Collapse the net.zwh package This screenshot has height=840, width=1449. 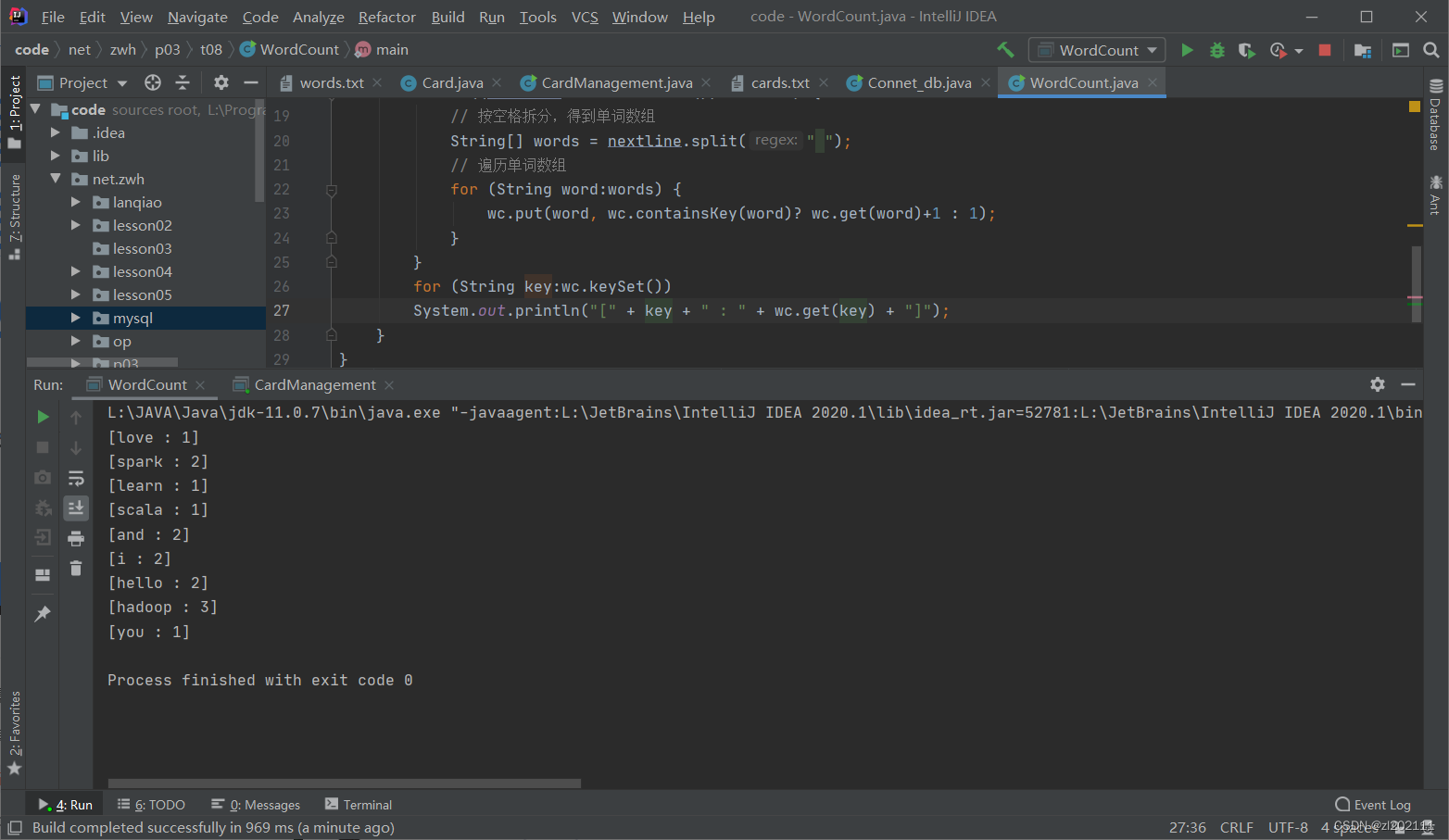point(56,179)
